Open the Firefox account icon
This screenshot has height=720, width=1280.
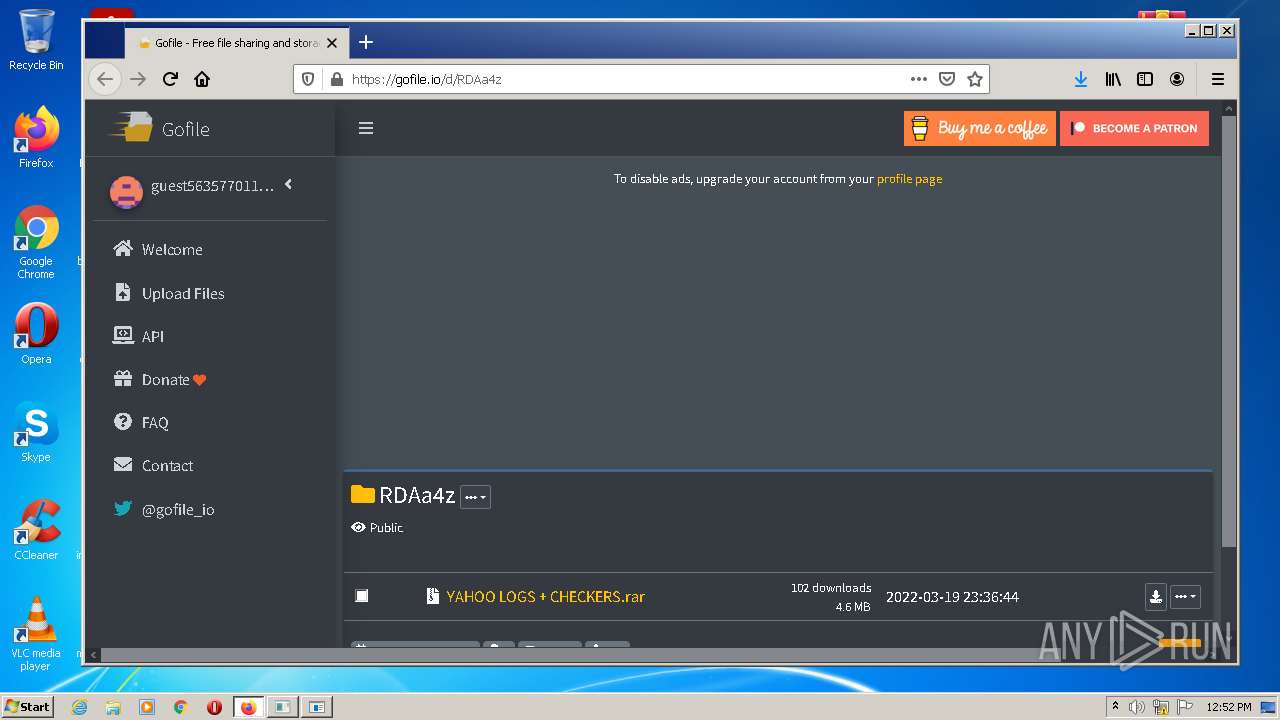point(1177,79)
